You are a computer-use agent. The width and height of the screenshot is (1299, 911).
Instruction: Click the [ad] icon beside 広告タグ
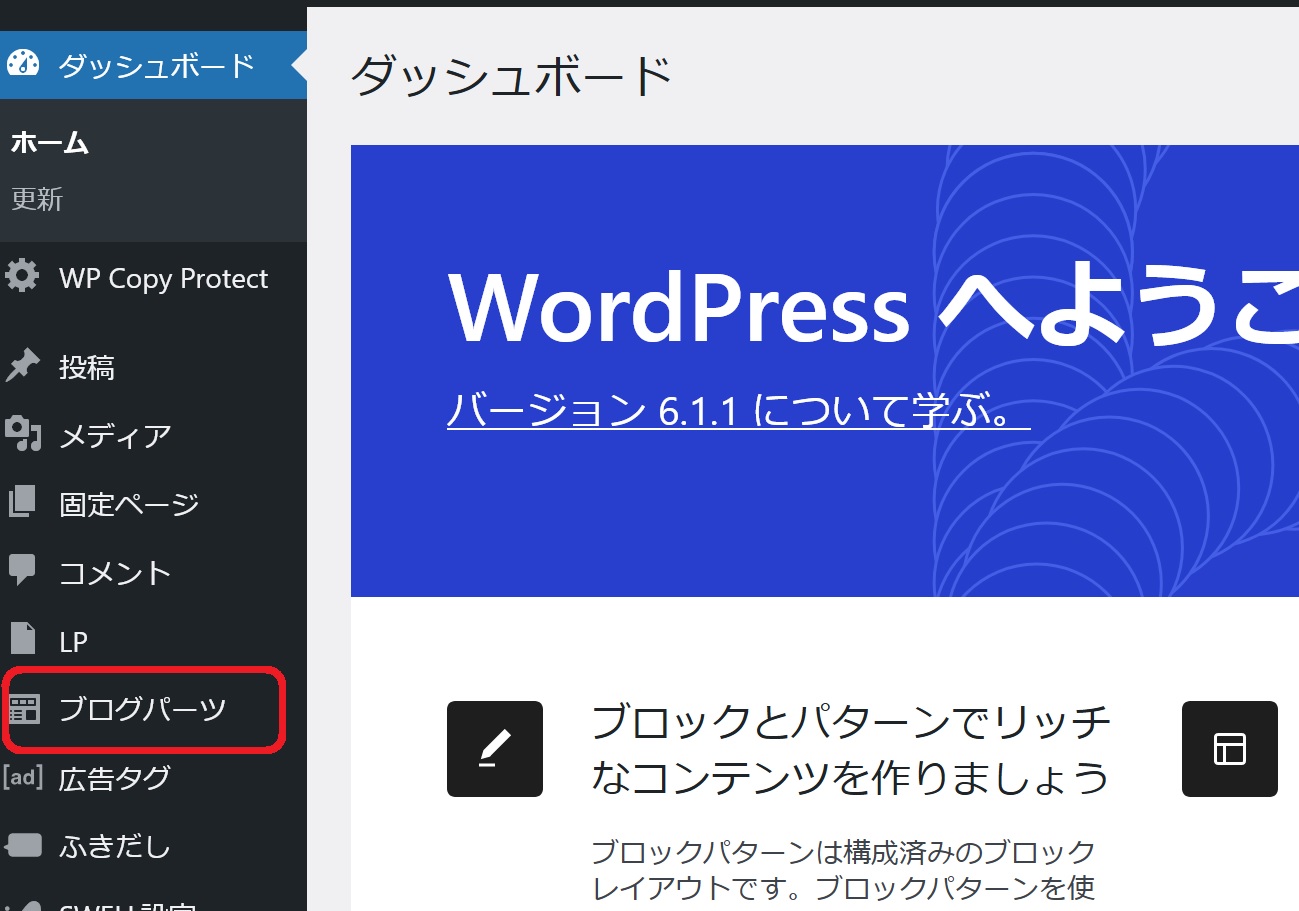tap(23, 777)
